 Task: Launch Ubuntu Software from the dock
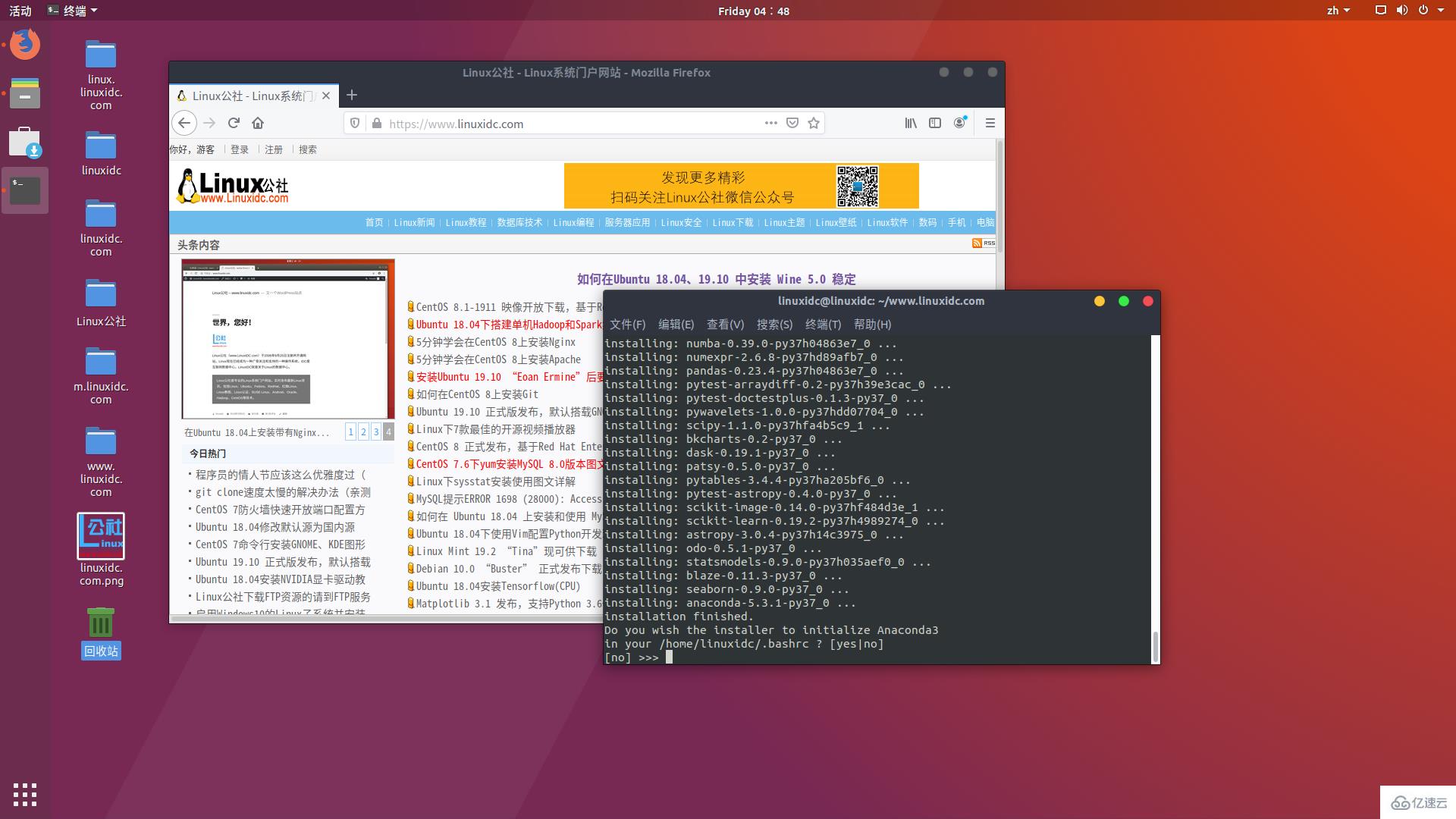[x=25, y=142]
